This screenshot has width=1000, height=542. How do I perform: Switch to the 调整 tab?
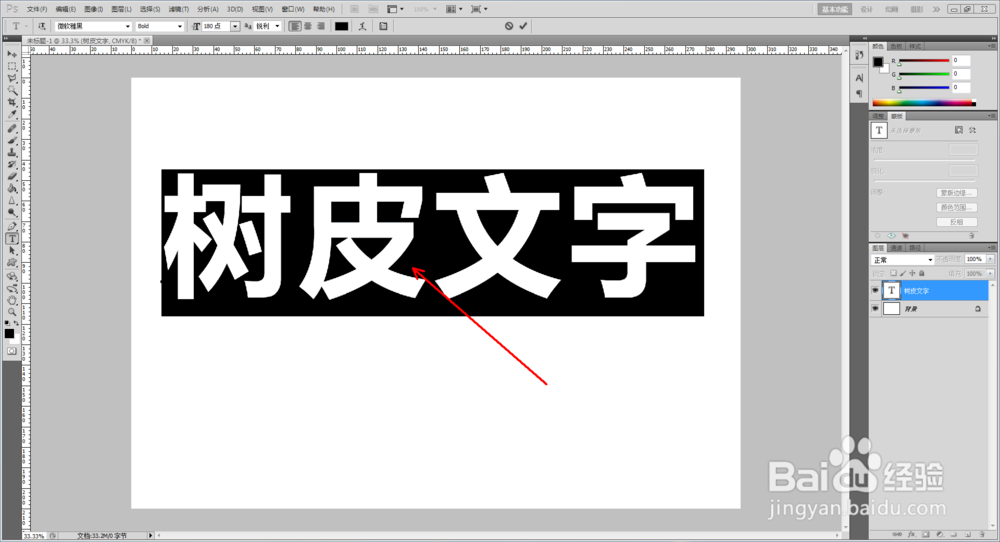878,117
